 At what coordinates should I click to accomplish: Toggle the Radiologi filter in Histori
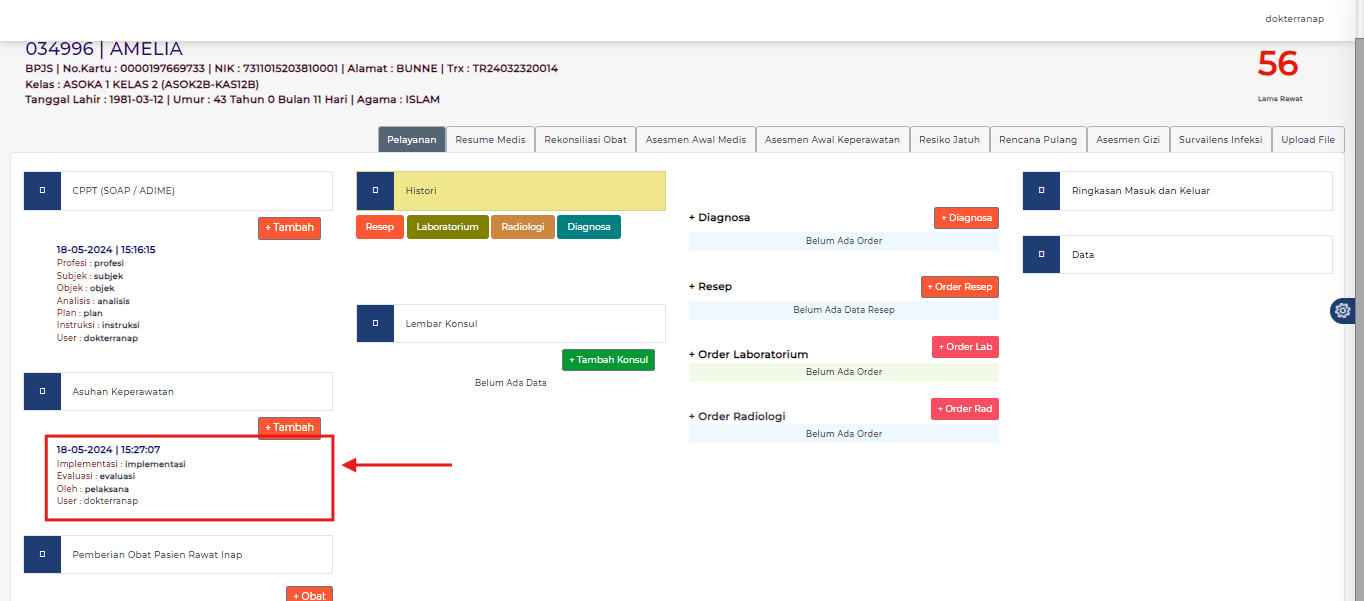[522, 227]
